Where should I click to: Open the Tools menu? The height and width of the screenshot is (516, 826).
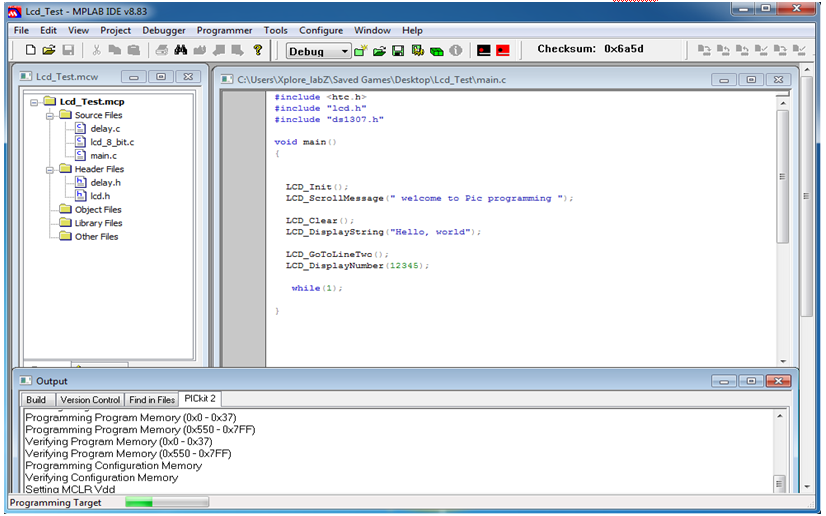(276, 31)
